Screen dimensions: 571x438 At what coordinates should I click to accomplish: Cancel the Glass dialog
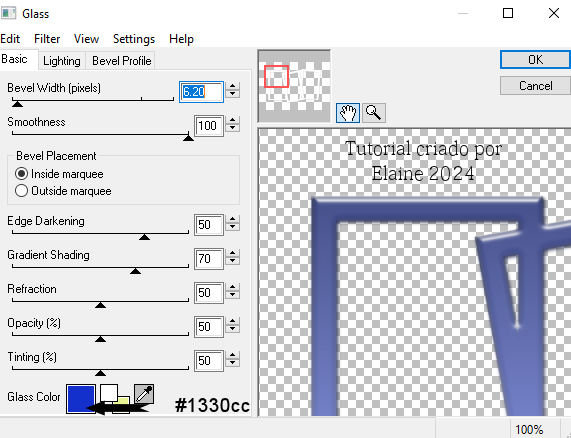pos(535,86)
